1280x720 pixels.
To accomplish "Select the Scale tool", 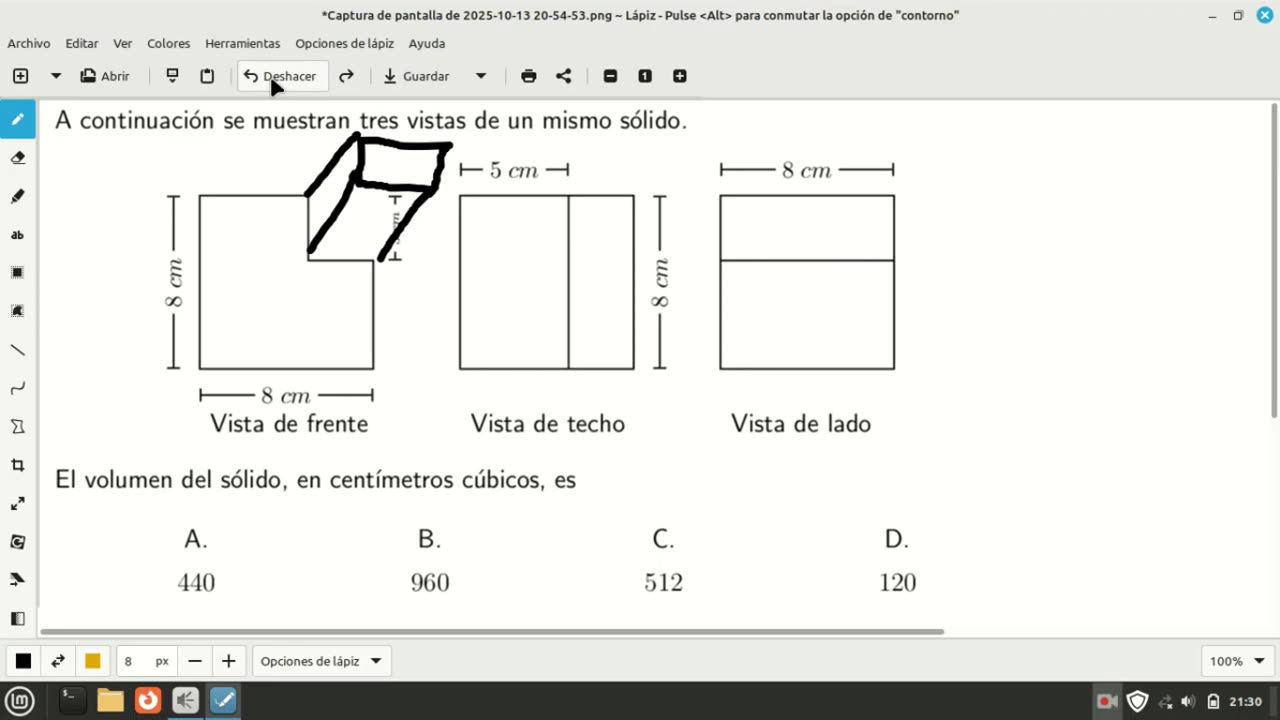I will pos(18,503).
